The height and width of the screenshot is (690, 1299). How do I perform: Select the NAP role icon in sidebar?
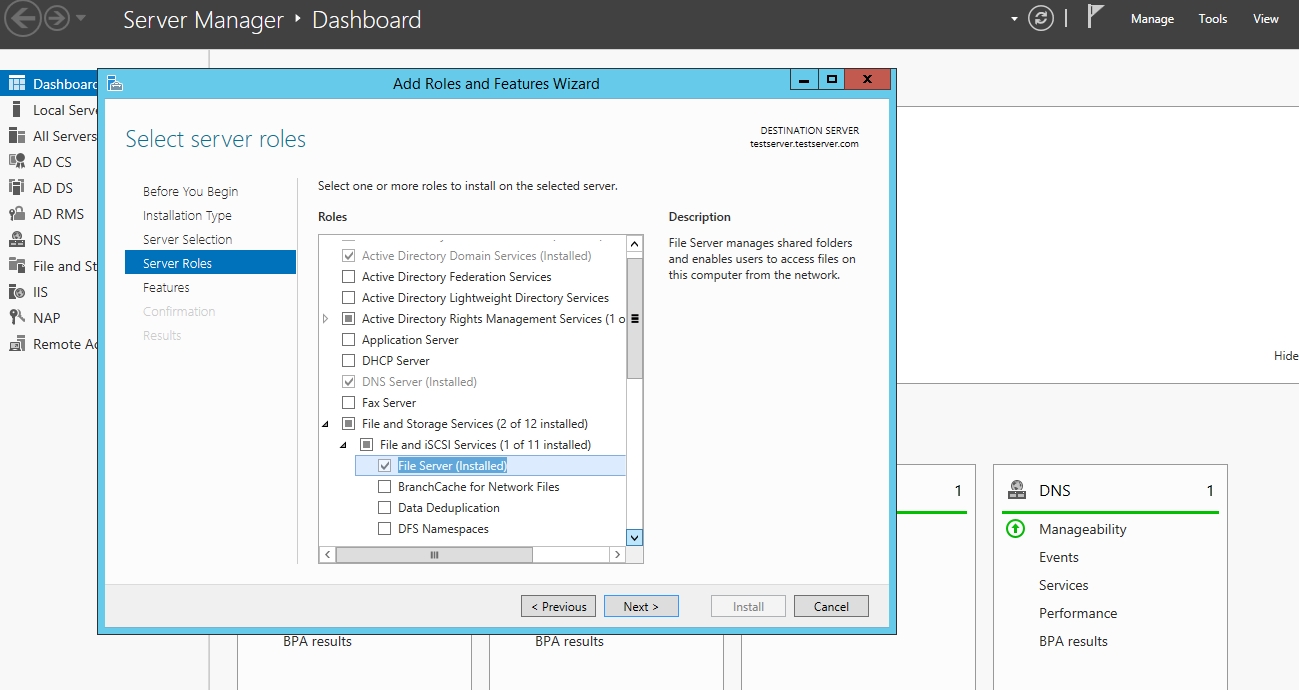[17, 318]
